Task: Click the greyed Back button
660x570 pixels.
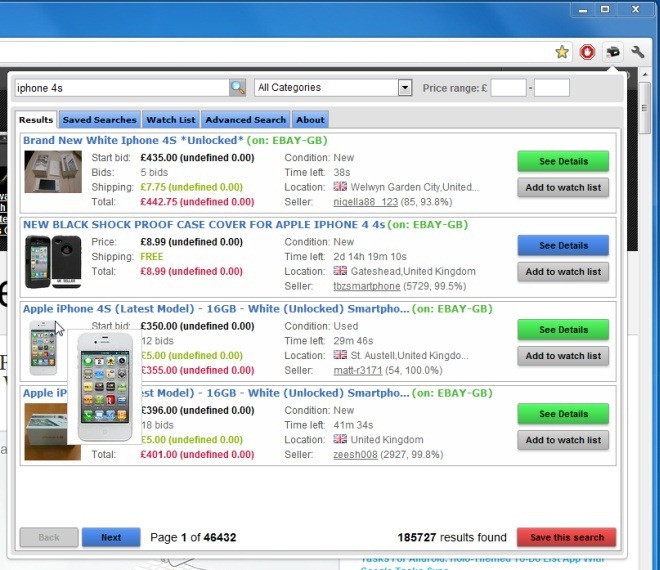Action: pyautogui.click(x=49, y=537)
